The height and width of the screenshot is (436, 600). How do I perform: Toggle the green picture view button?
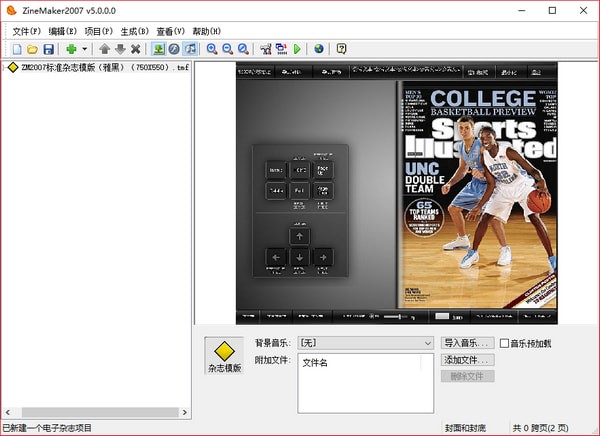pyautogui.click(x=158, y=49)
